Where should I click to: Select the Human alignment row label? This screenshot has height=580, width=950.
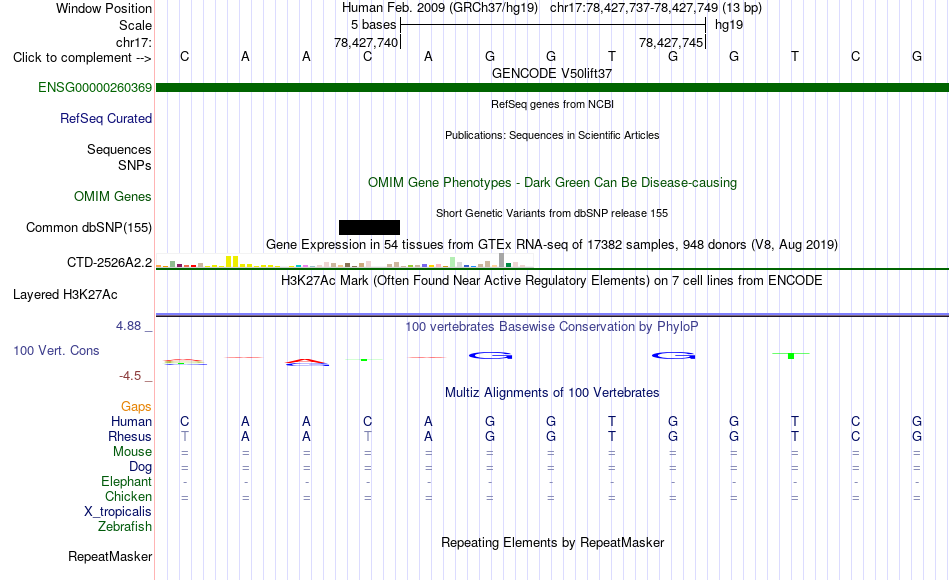point(131,421)
